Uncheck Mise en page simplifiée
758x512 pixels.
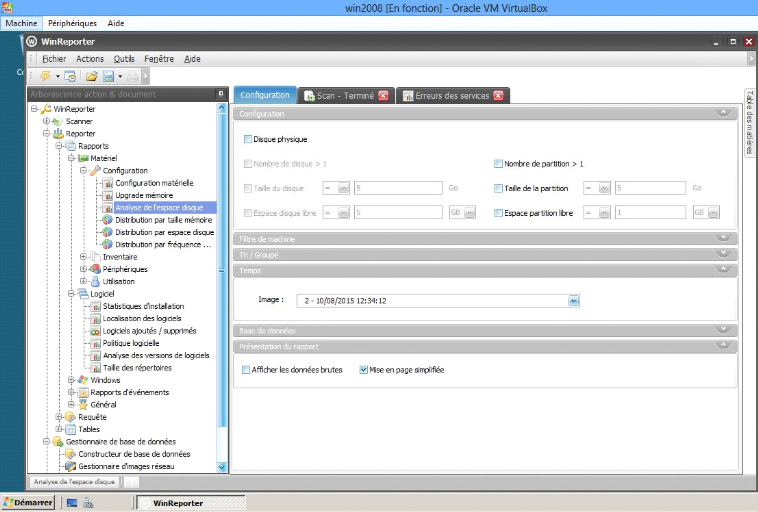(x=364, y=370)
